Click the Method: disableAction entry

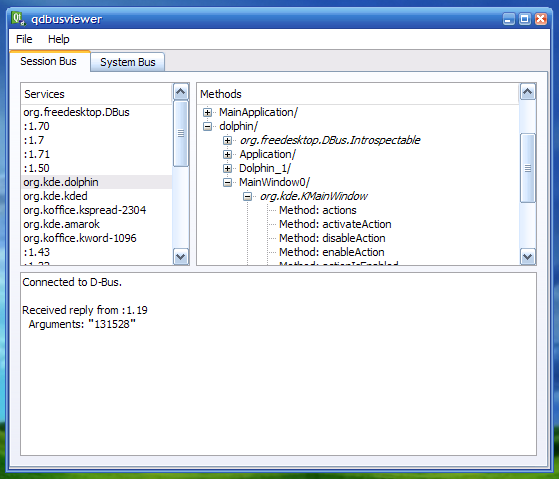(x=332, y=238)
